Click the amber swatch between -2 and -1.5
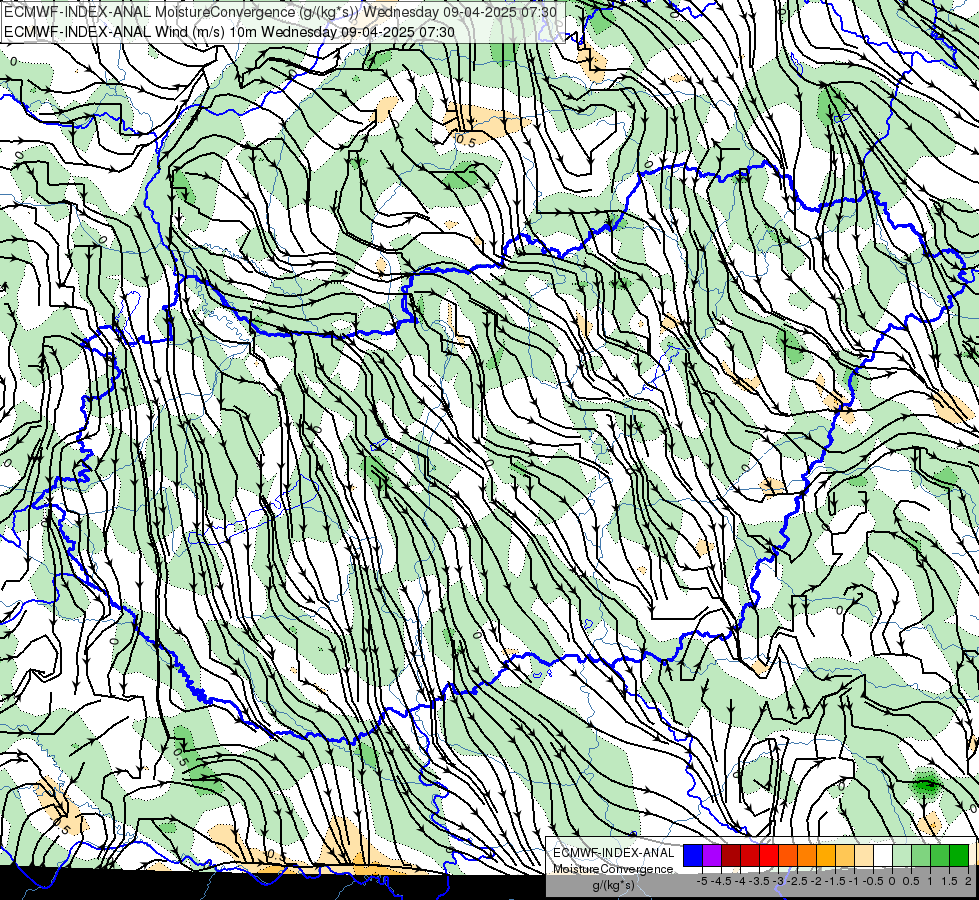Image resolution: width=979 pixels, height=900 pixels. coord(826,855)
